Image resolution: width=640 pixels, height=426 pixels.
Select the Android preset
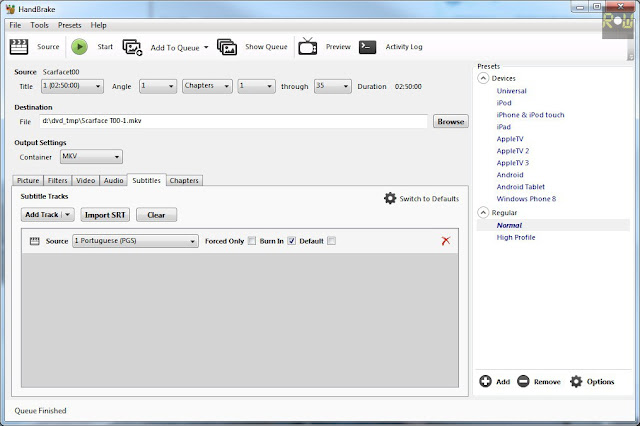(510, 175)
